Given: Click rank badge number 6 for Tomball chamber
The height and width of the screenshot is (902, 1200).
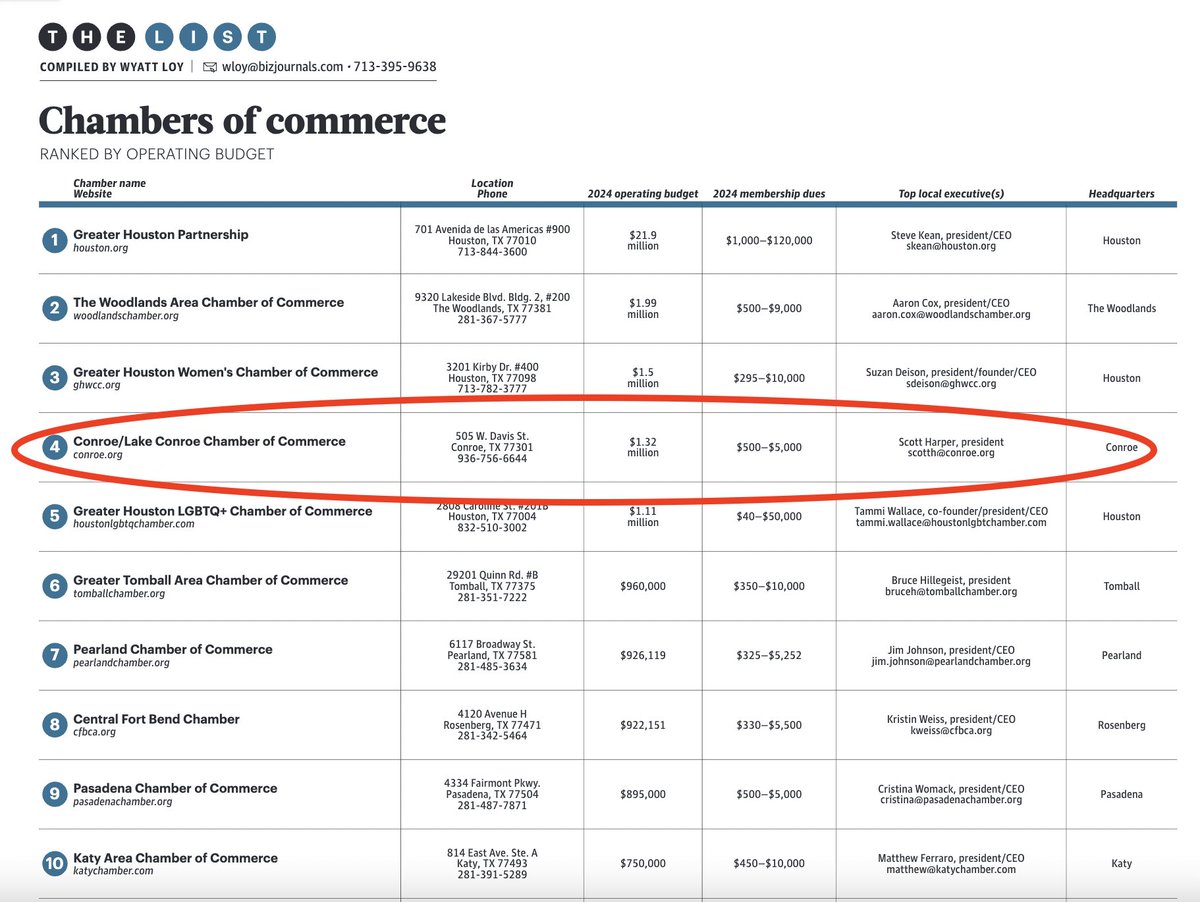Looking at the screenshot, I should pos(54,586).
